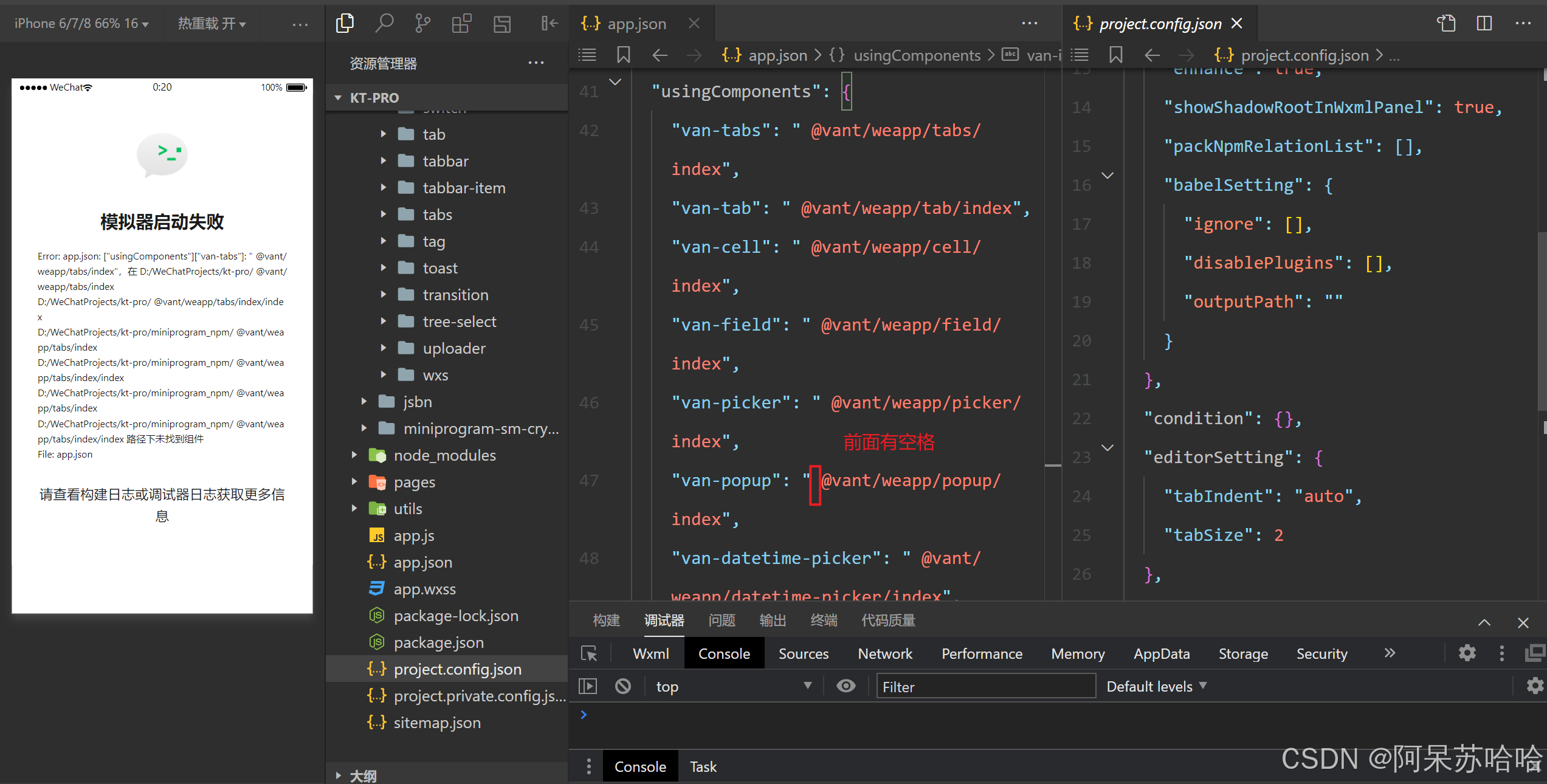Clear the console with the block icon
The image size is (1547, 784).
[622, 686]
